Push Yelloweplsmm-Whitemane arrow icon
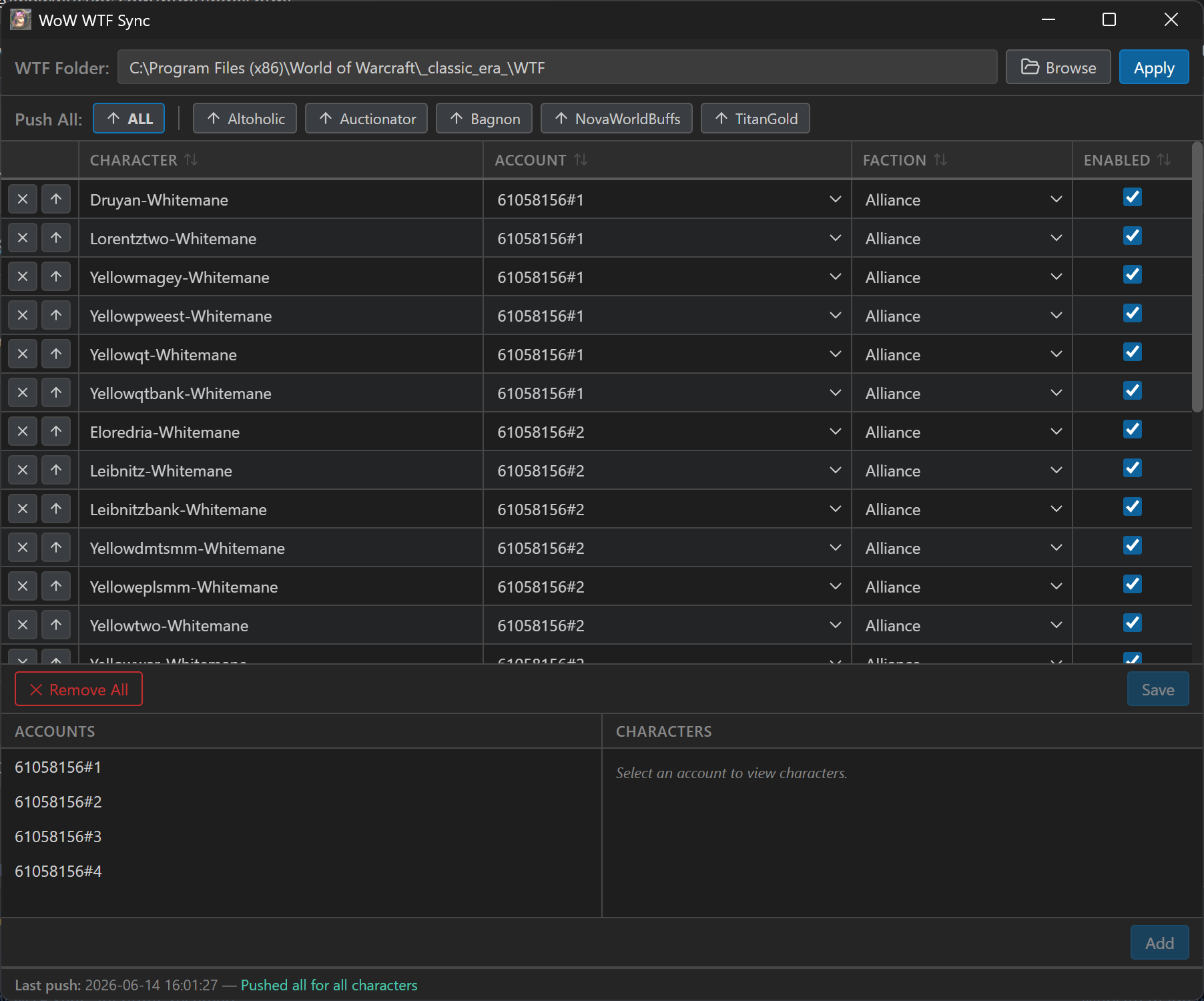Screen dimensions: 1204x1001 [56, 586]
